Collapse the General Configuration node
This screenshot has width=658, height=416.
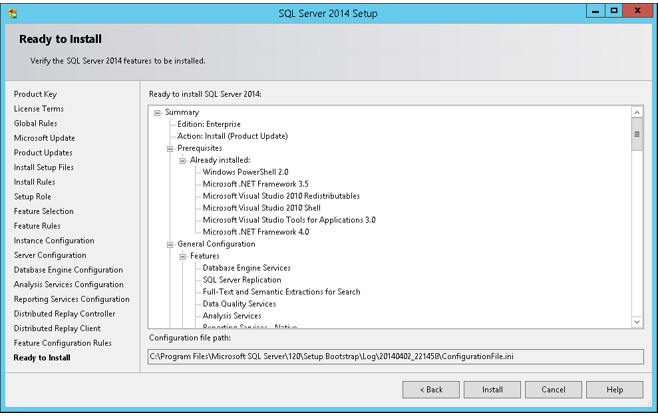(x=170, y=245)
